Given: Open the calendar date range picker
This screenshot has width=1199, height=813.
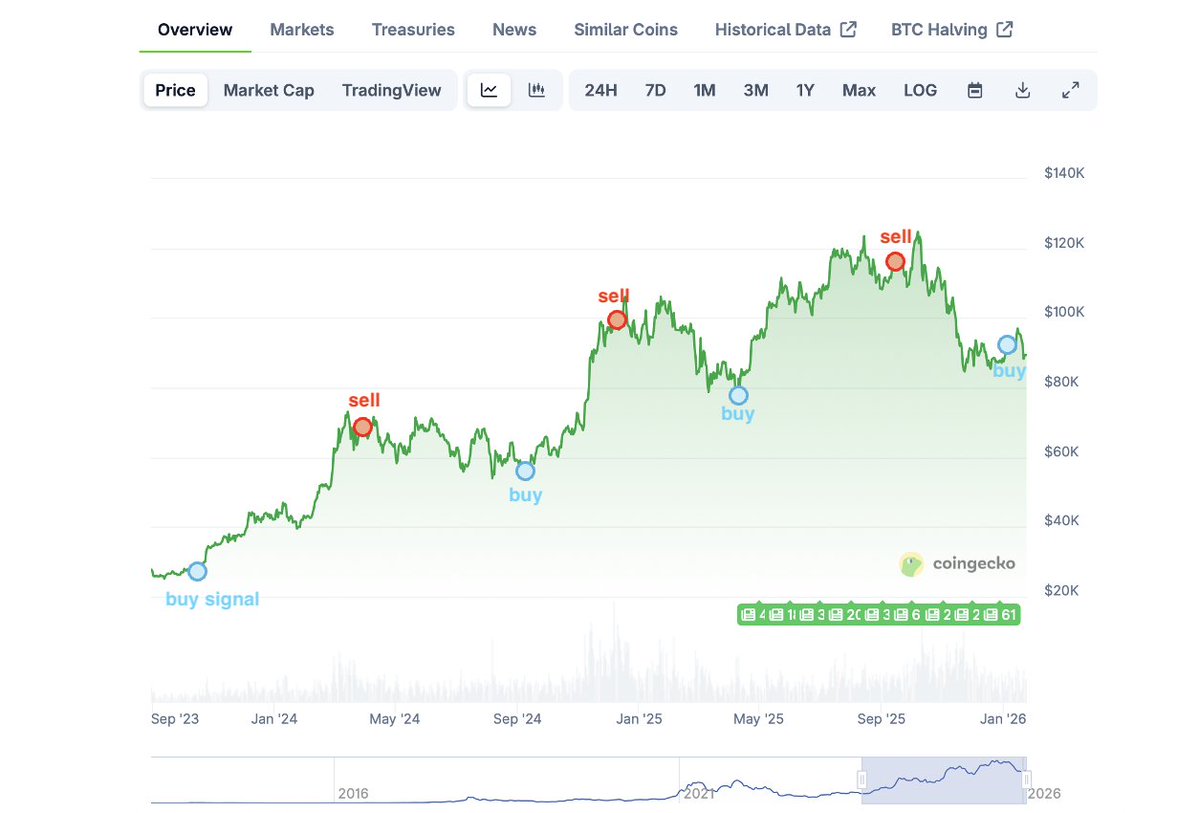Looking at the screenshot, I should pos(975,90).
